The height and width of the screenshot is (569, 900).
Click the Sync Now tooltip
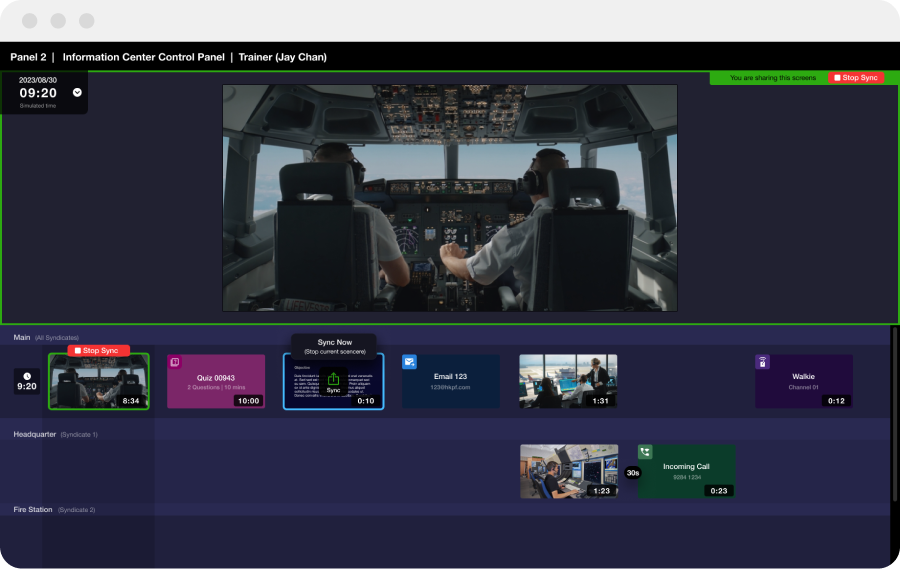click(x=335, y=346)
